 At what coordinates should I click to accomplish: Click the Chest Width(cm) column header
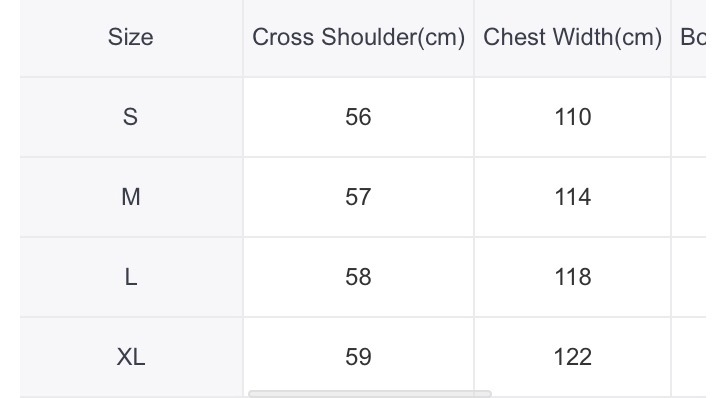(572, 37)
